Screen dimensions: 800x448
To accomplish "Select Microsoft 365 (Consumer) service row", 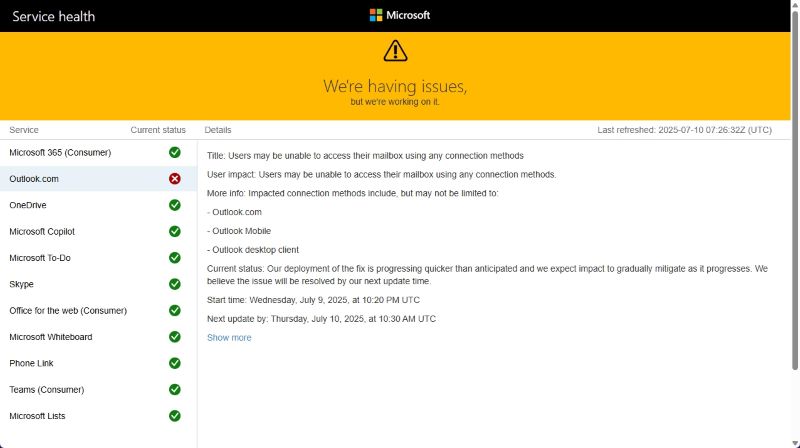I will coord(98,153).
